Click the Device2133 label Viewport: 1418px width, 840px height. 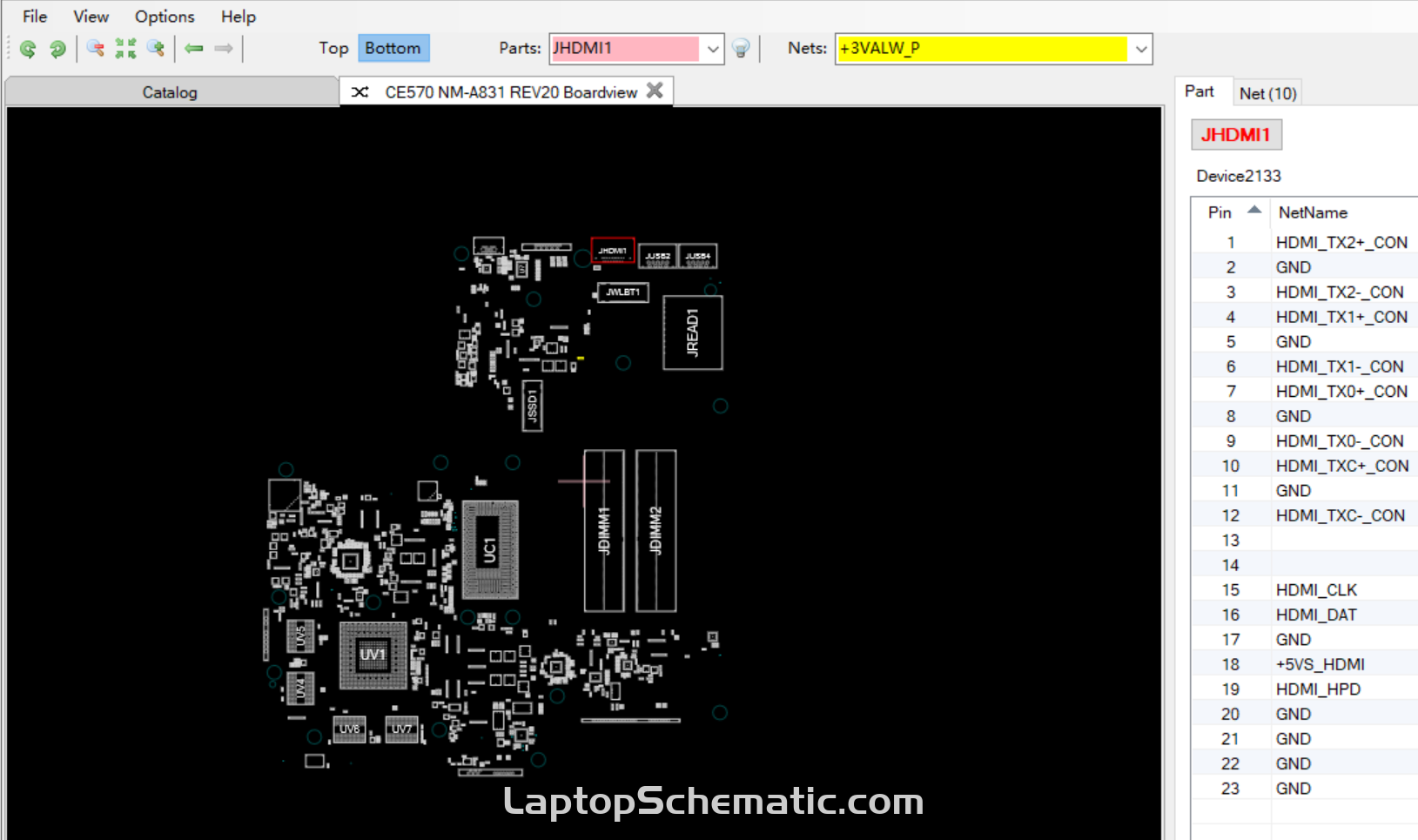pyautogui.click(x=1239, y=176)
